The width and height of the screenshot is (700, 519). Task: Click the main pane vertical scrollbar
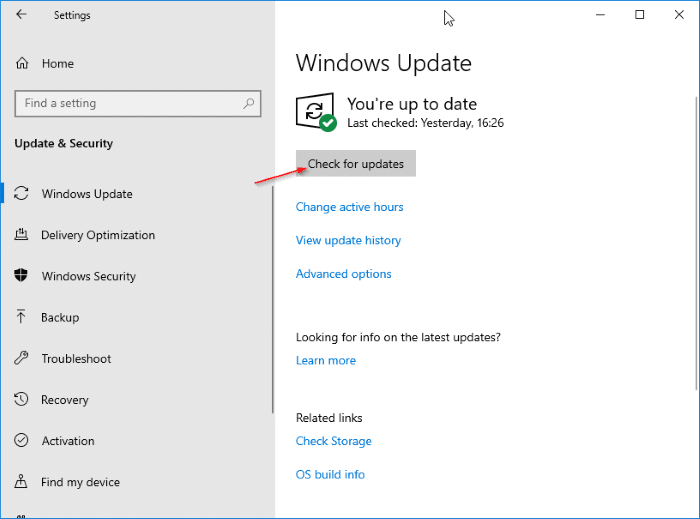tap(696, 243)
